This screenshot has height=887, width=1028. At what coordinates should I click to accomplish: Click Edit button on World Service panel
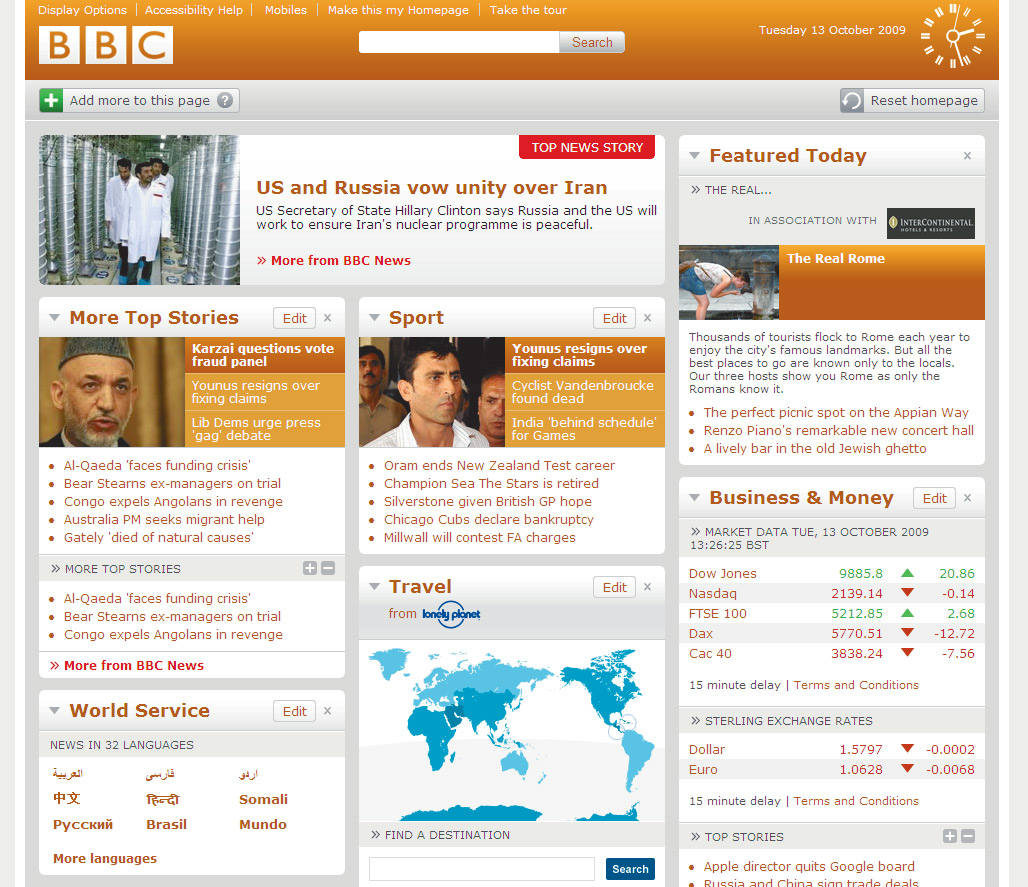(x=294, y=711)
